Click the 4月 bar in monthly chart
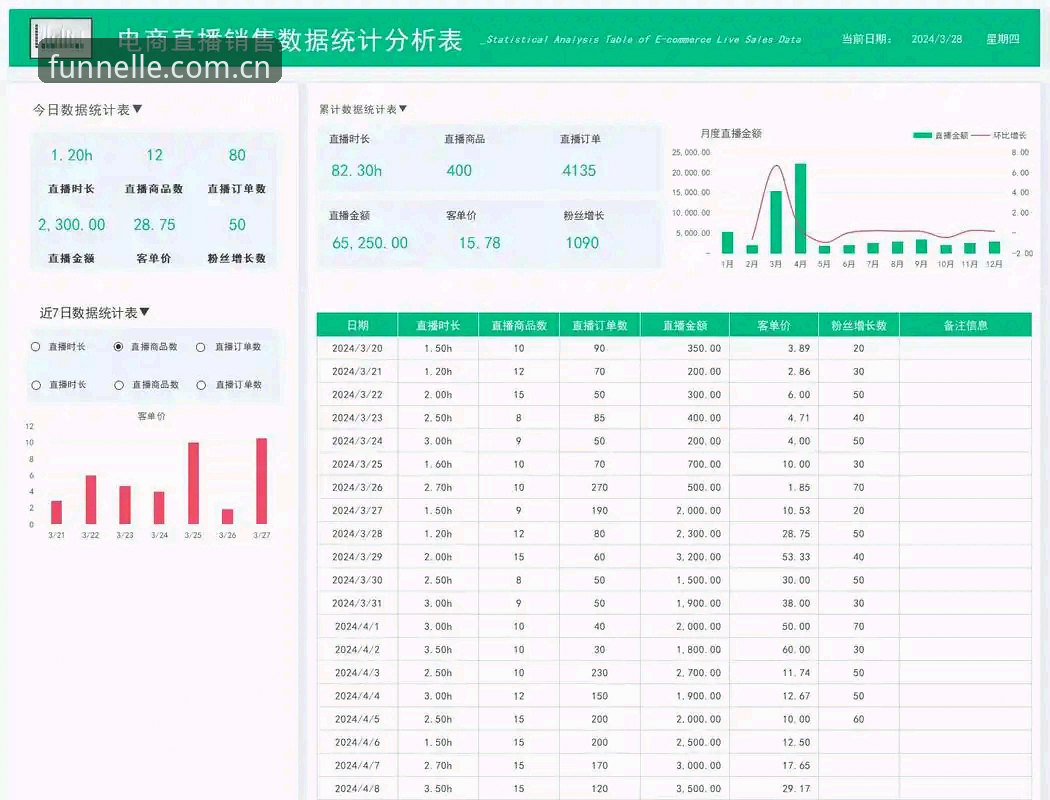 (x=800, y=208)
